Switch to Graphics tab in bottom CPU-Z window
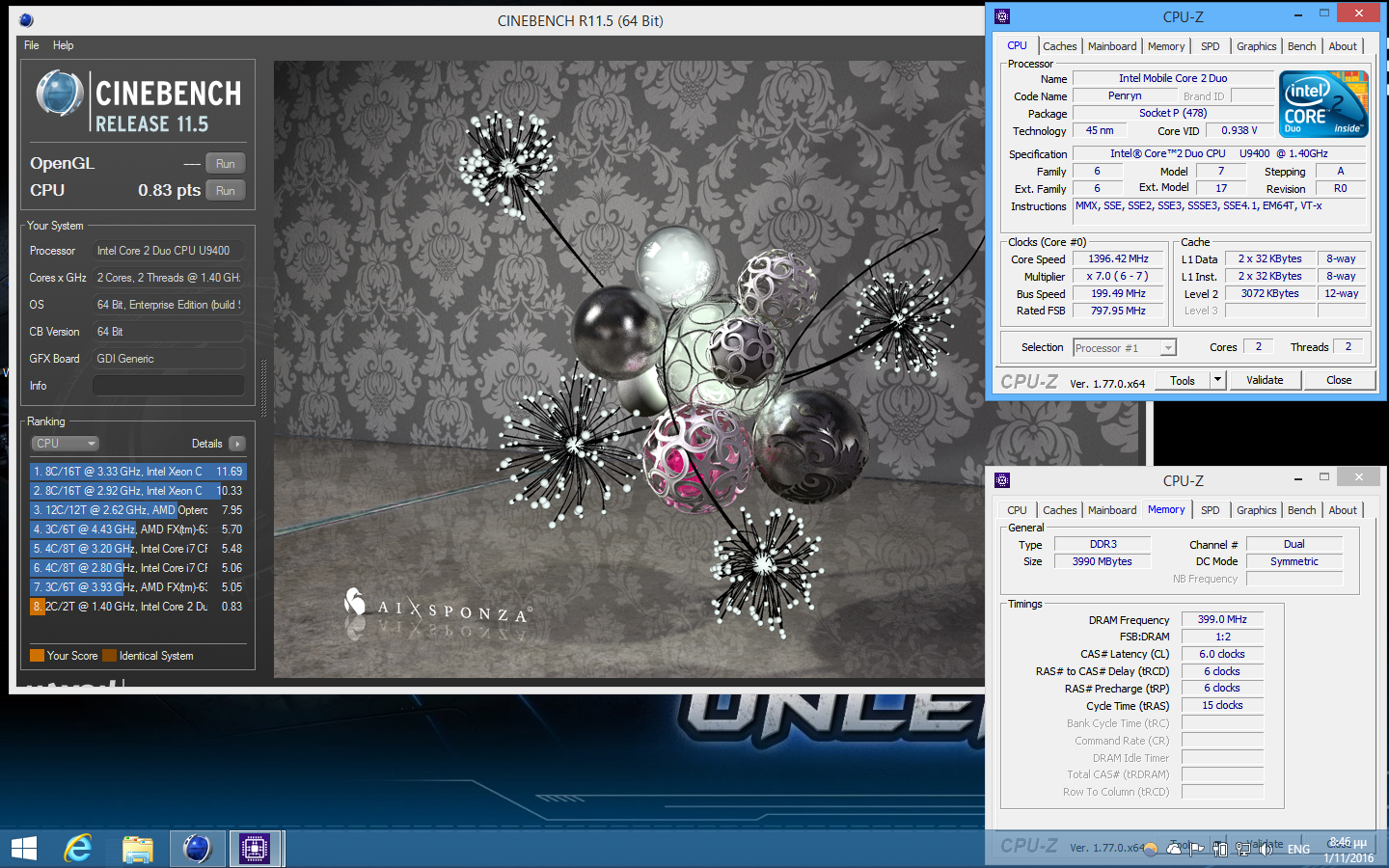Image resolution: width=1389 pixels, height=868 pixels. (1256, 510)
